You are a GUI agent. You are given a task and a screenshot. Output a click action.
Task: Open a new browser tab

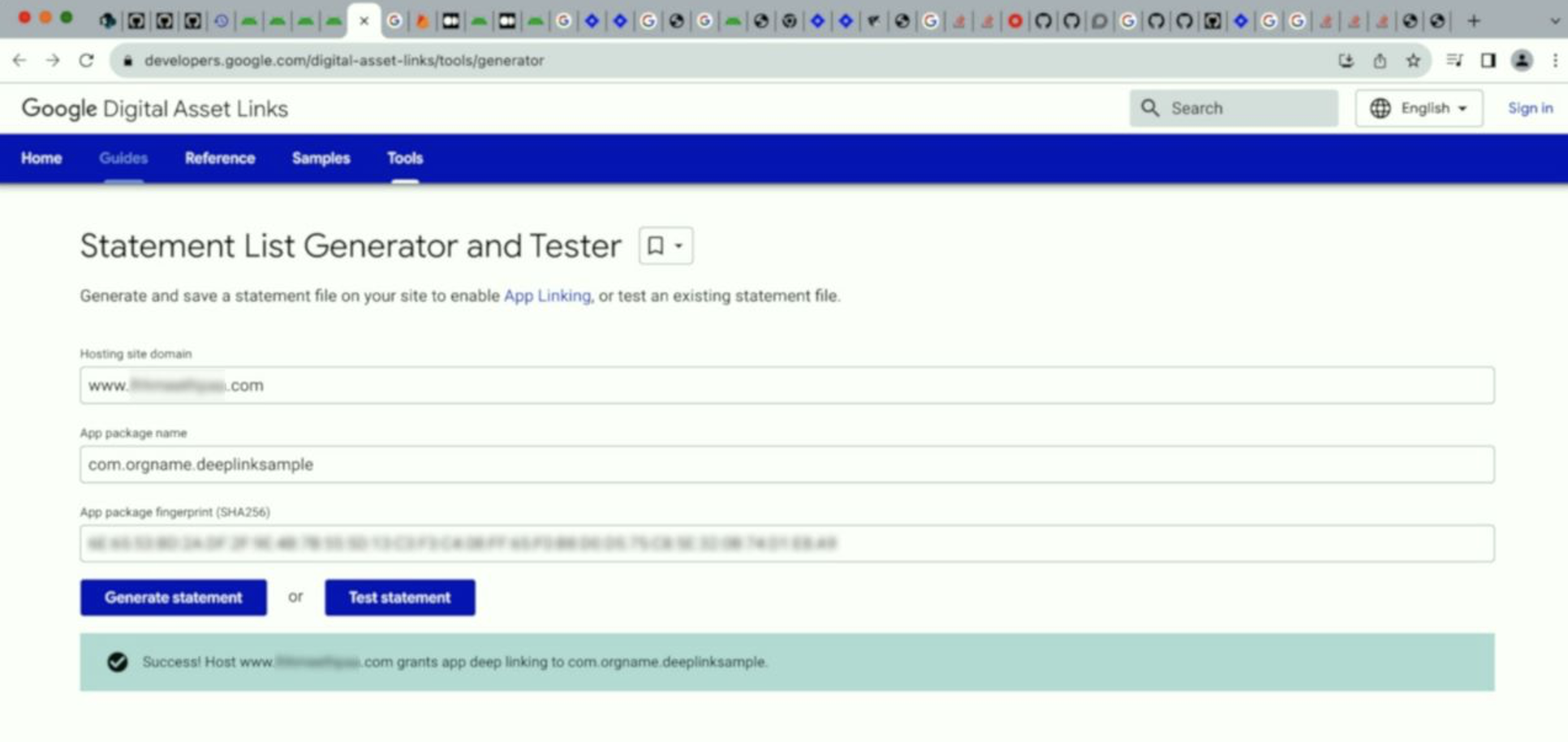[x=1474, y=21]
